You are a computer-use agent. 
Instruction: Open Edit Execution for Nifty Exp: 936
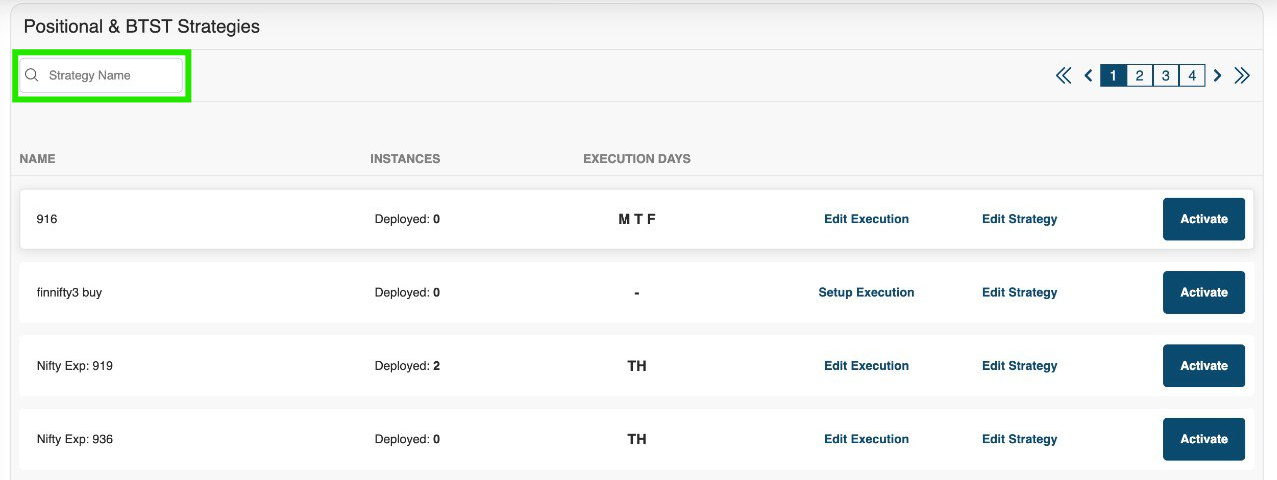(866, 439)
